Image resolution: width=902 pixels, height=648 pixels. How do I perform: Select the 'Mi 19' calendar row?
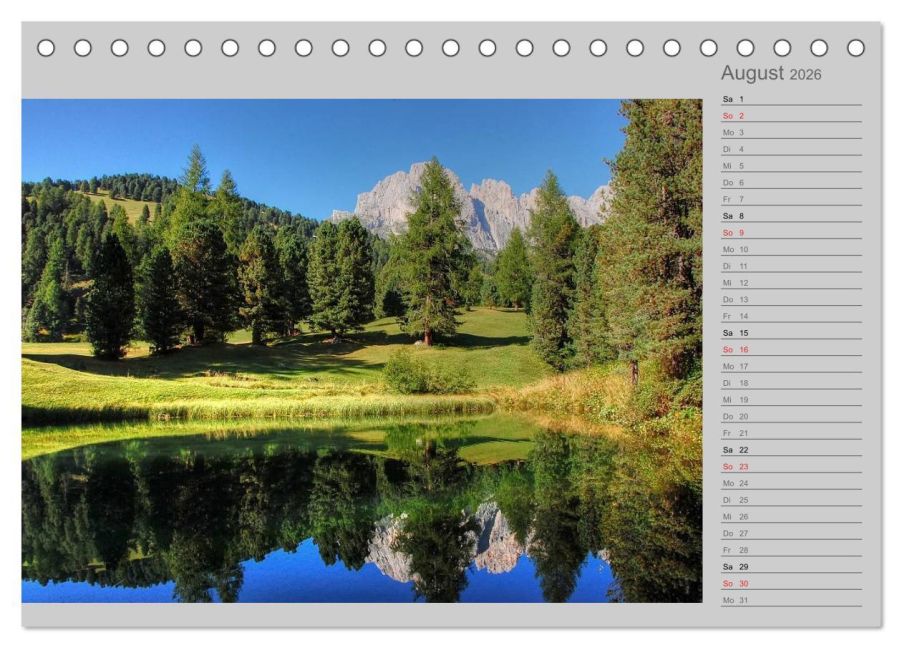click(x=792, y=399)
